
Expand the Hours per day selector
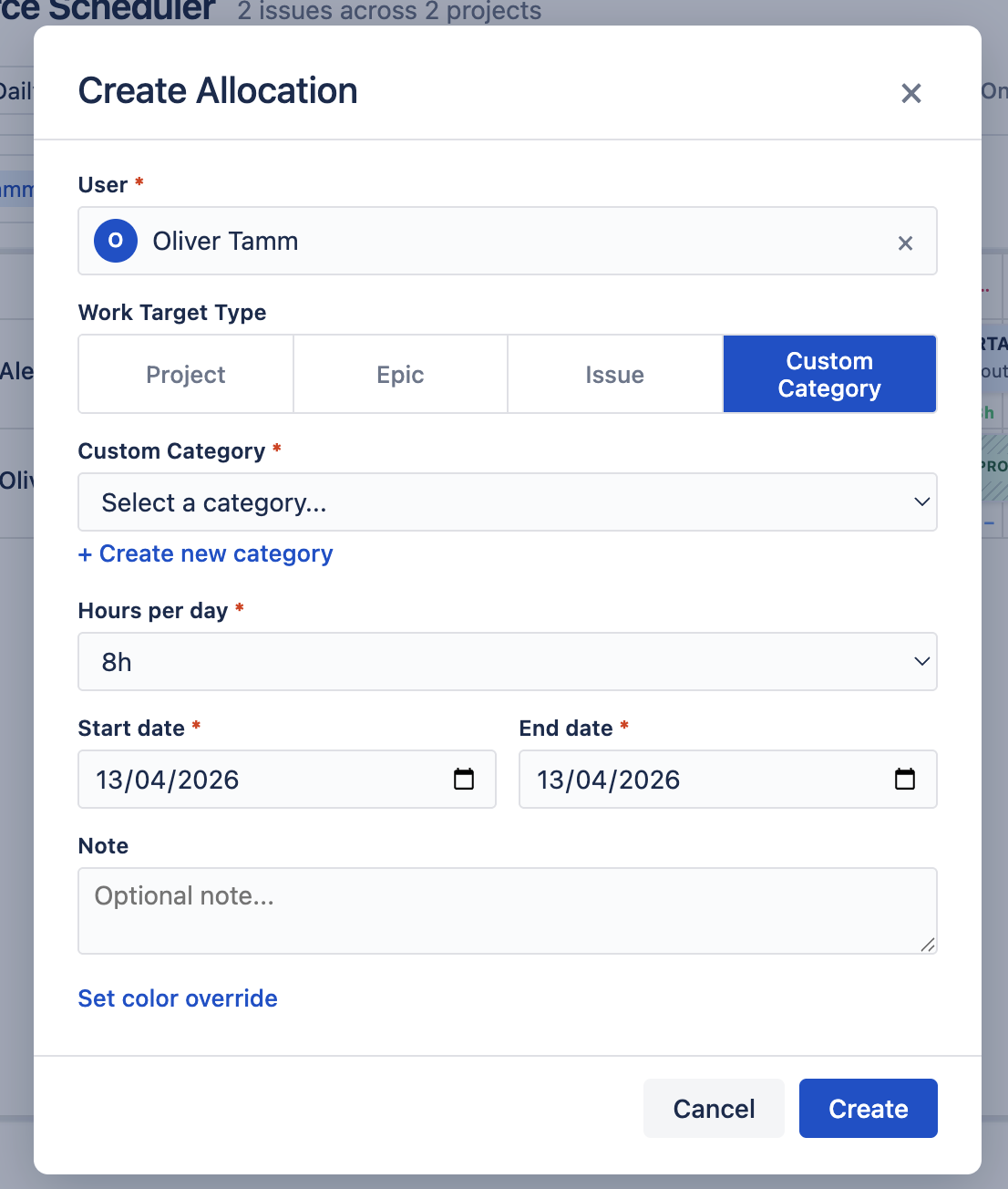click(508, 662)
